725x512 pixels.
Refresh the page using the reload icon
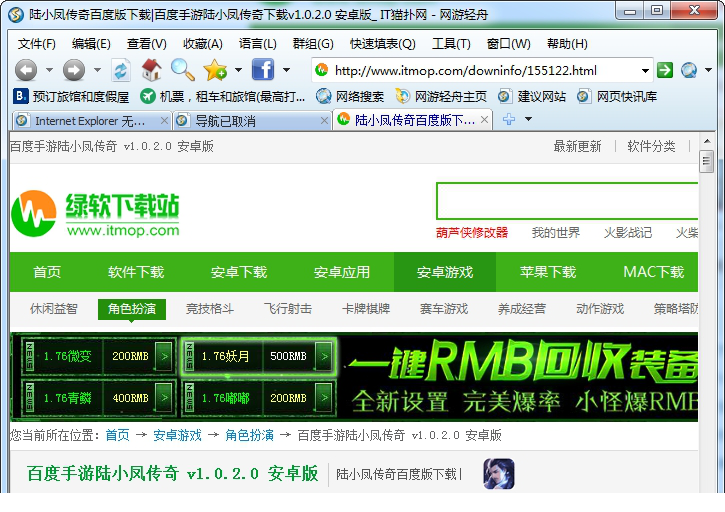pyautogui.click(x=121, y=70)
